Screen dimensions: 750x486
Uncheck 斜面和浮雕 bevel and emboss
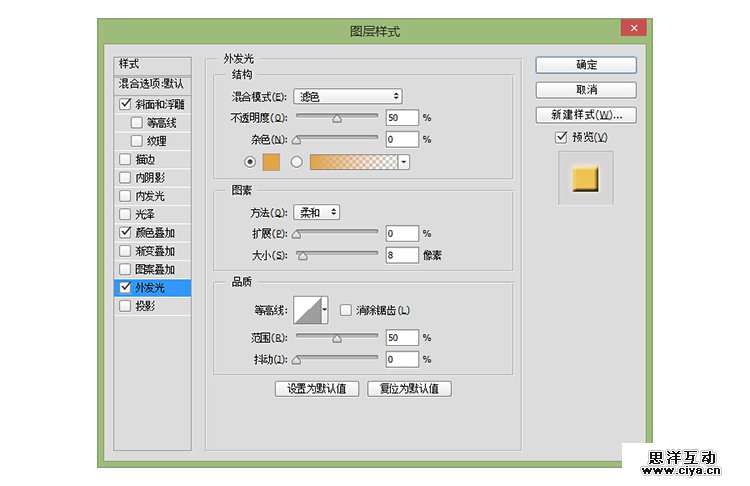125,104
